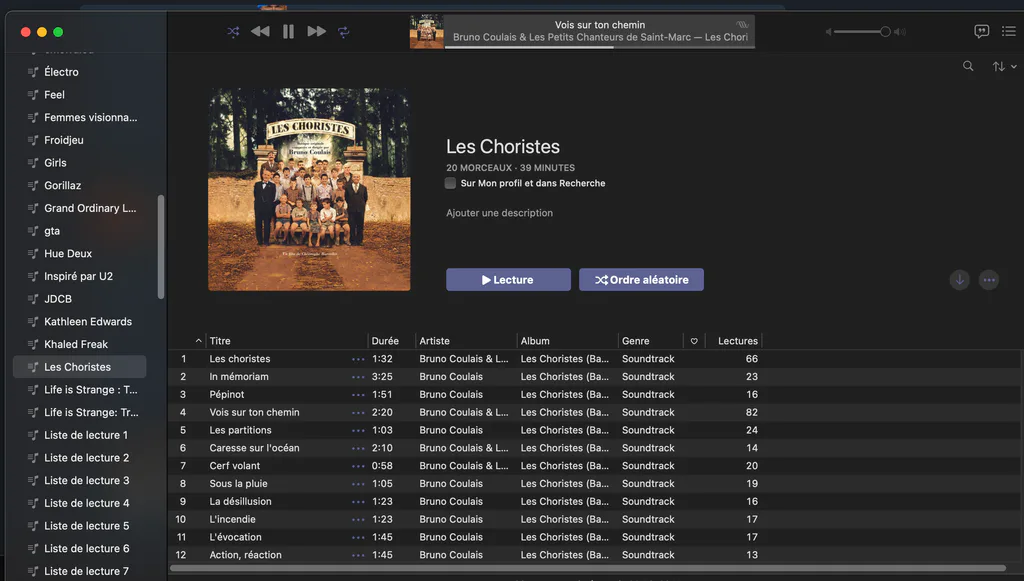Click the Les Choristes album artwork

[310, 189]
